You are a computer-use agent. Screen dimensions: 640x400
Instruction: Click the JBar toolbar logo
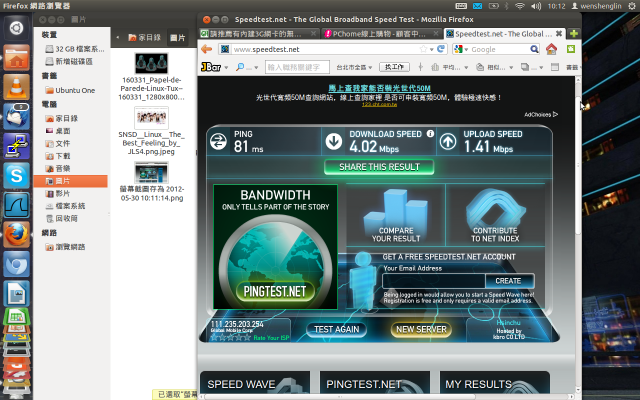click(x=211, y=67)
